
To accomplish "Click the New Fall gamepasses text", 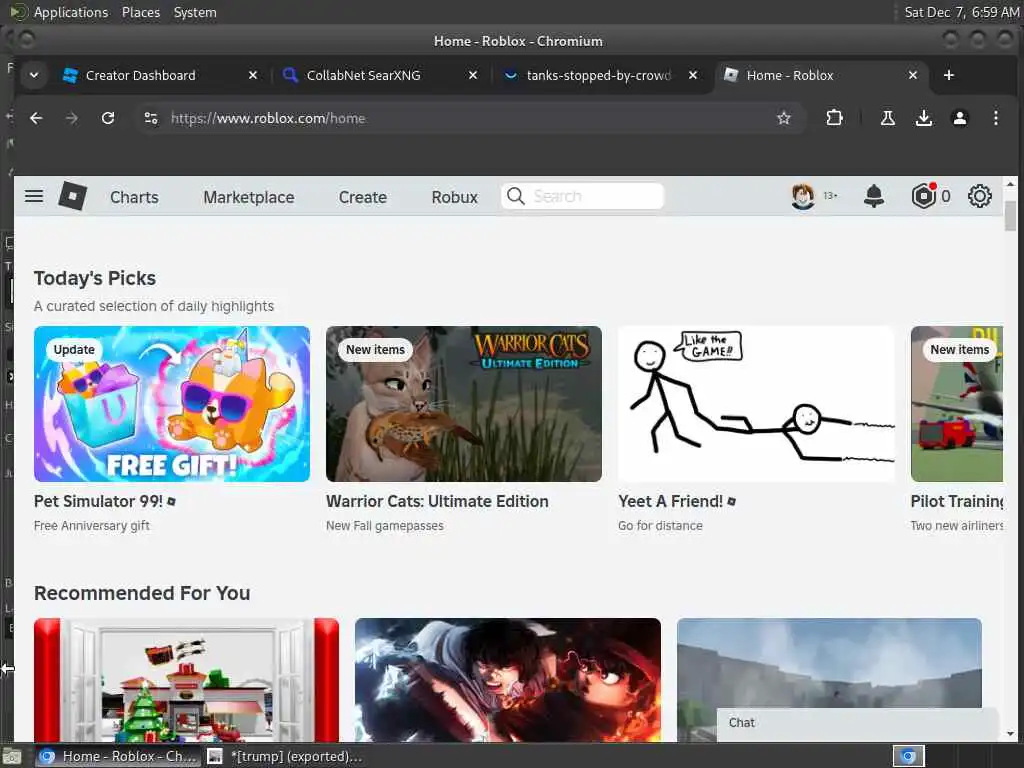I will pyautogui.click(x=385, y=526).
